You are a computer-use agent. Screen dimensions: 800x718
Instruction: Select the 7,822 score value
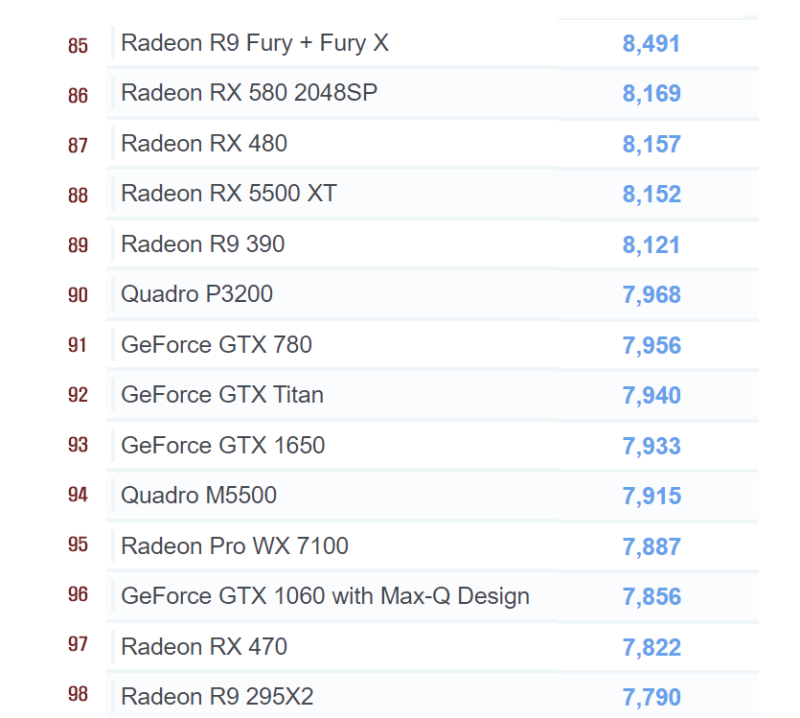pos(652,648)
